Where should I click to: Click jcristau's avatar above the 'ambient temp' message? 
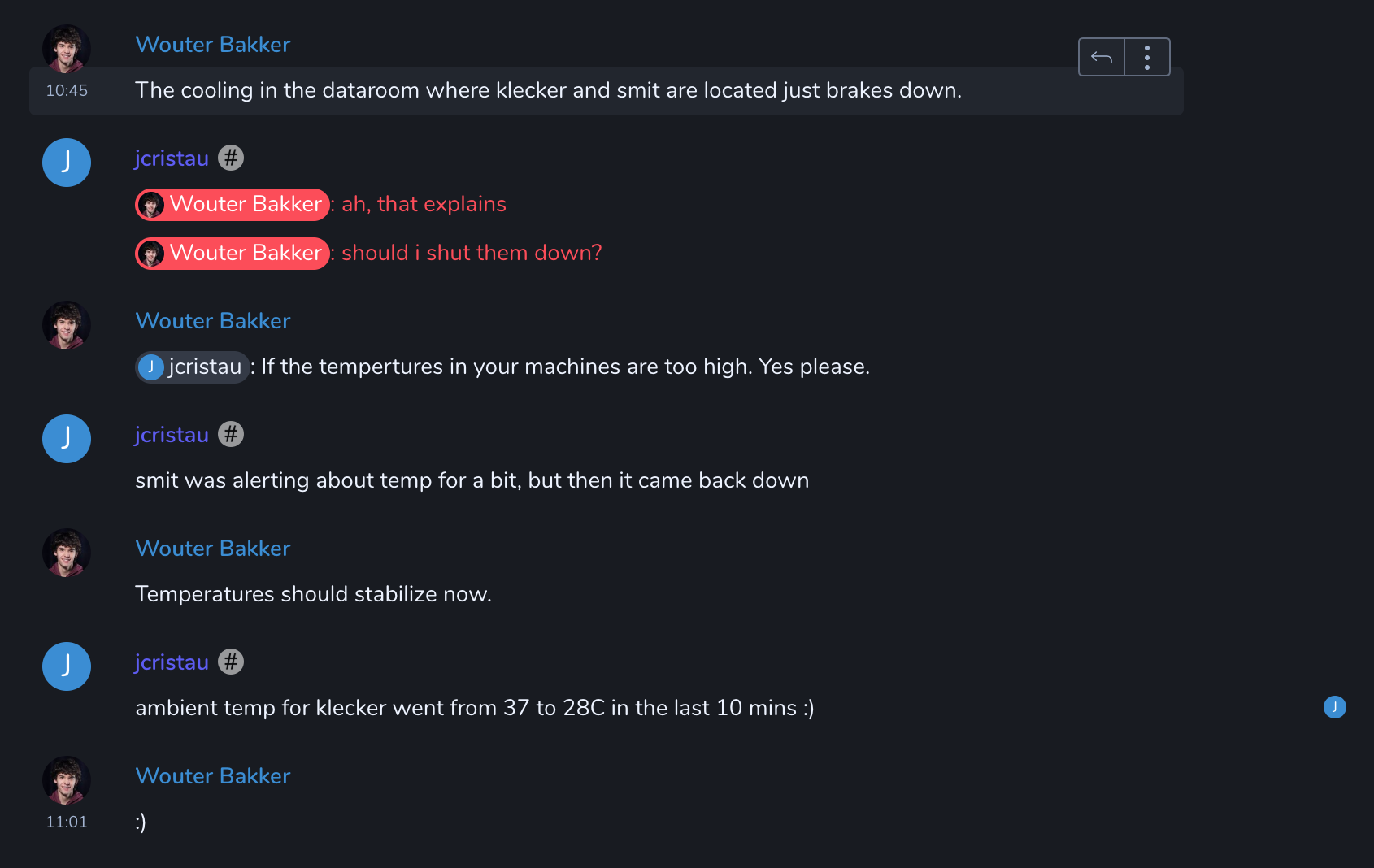click(67, 666)
